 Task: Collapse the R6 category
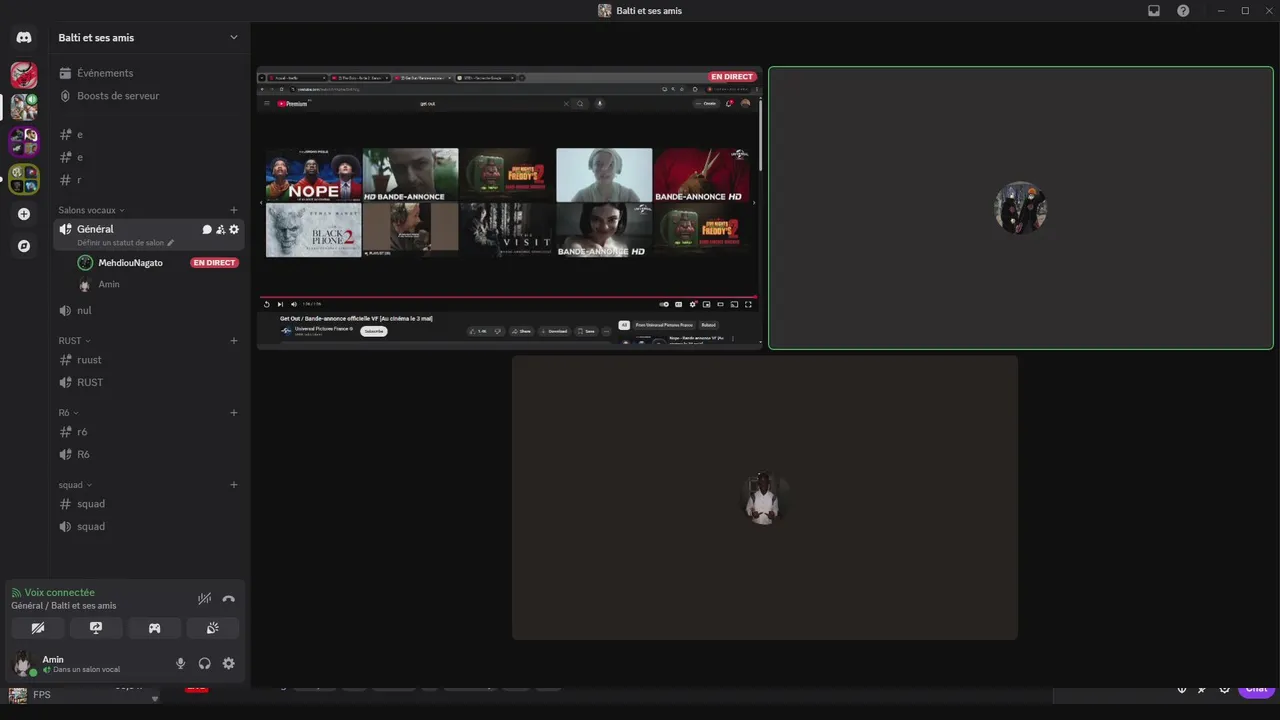coord(68,413)
